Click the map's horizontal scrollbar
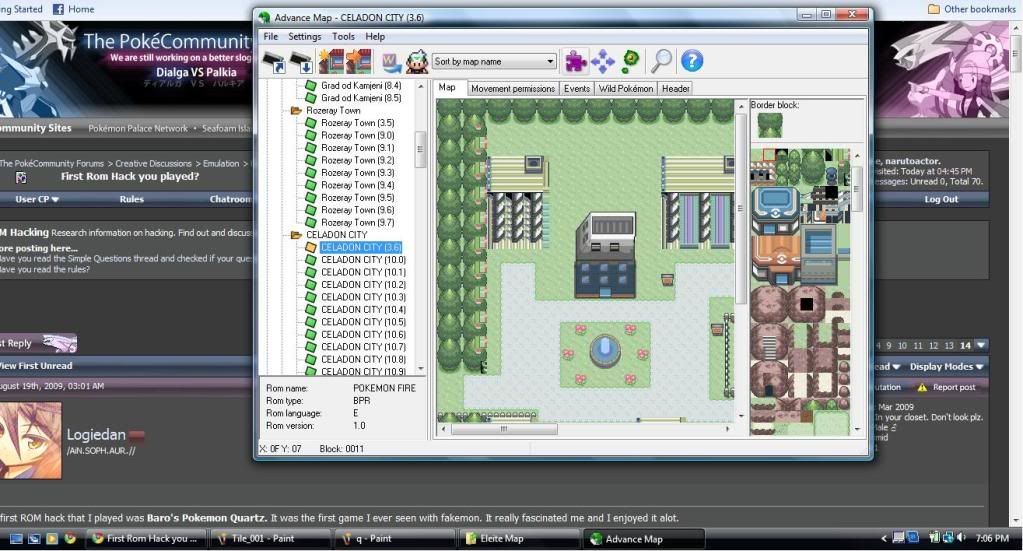The image size is (1023, 551). [x=590, y=428]
